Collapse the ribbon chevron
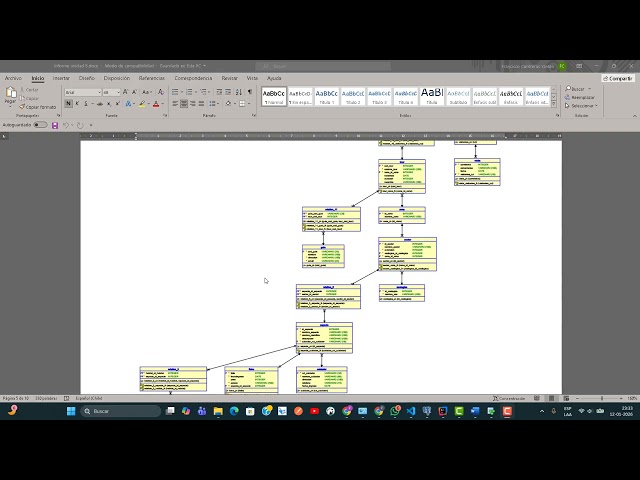This screenshot has width=640, height=480. coord(634,116)
